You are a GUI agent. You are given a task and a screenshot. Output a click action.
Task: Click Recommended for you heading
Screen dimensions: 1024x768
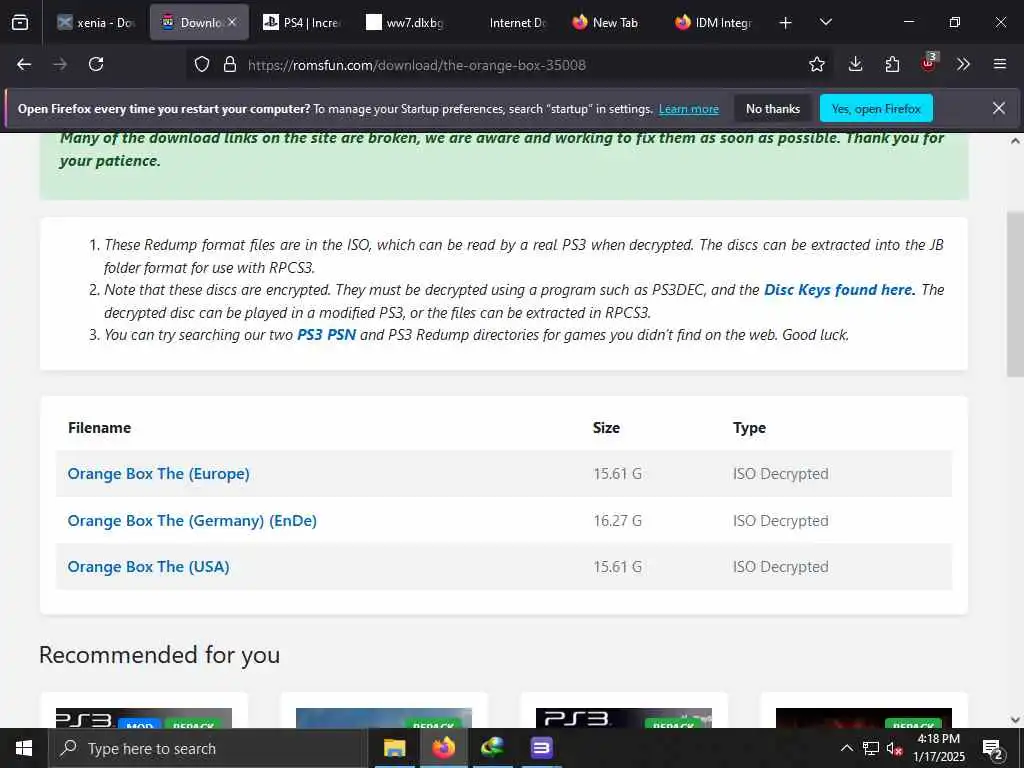pyautogui.click(x=159, y=654)
